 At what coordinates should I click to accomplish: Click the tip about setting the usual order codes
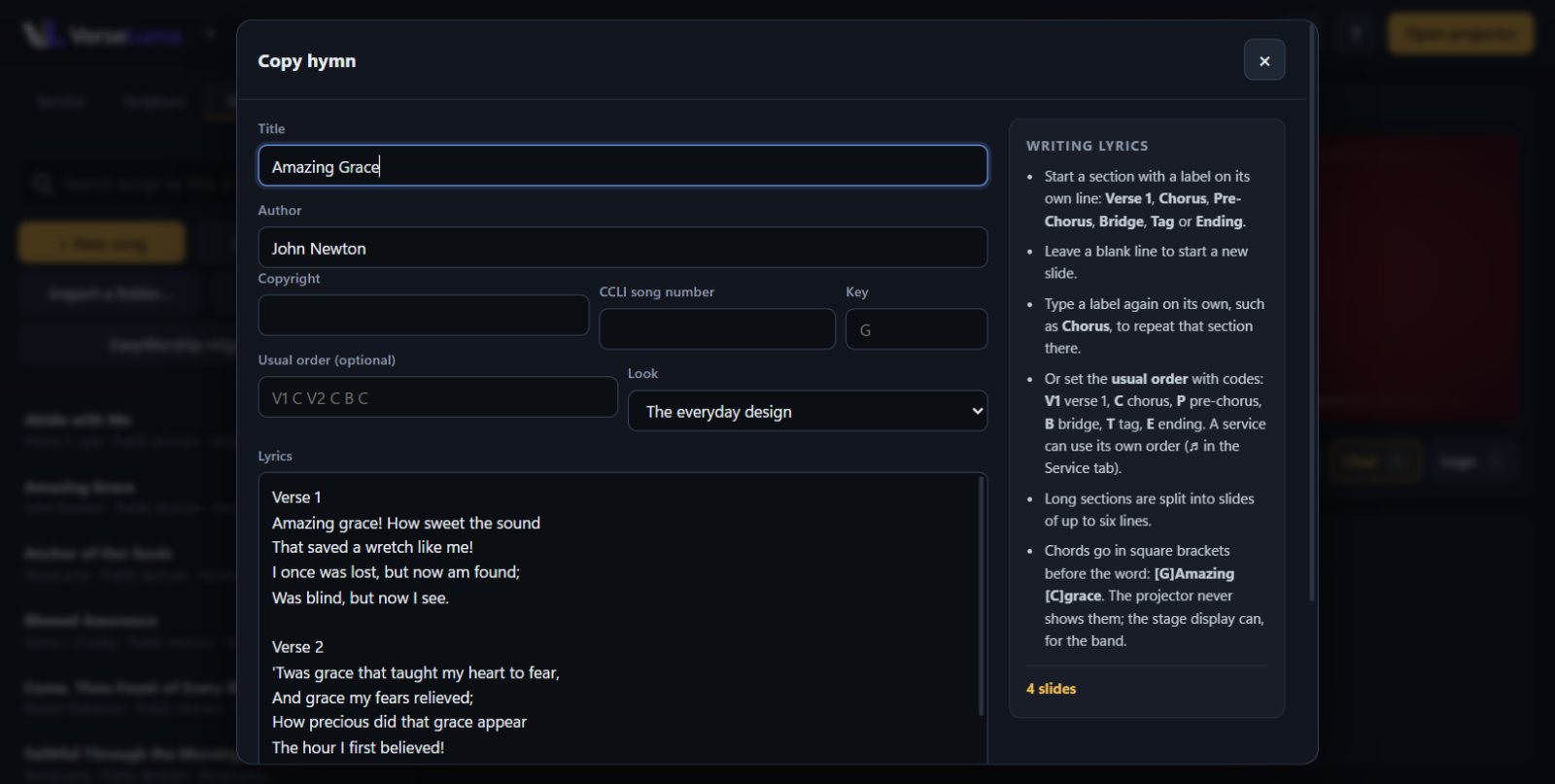tap(1155, 424)
